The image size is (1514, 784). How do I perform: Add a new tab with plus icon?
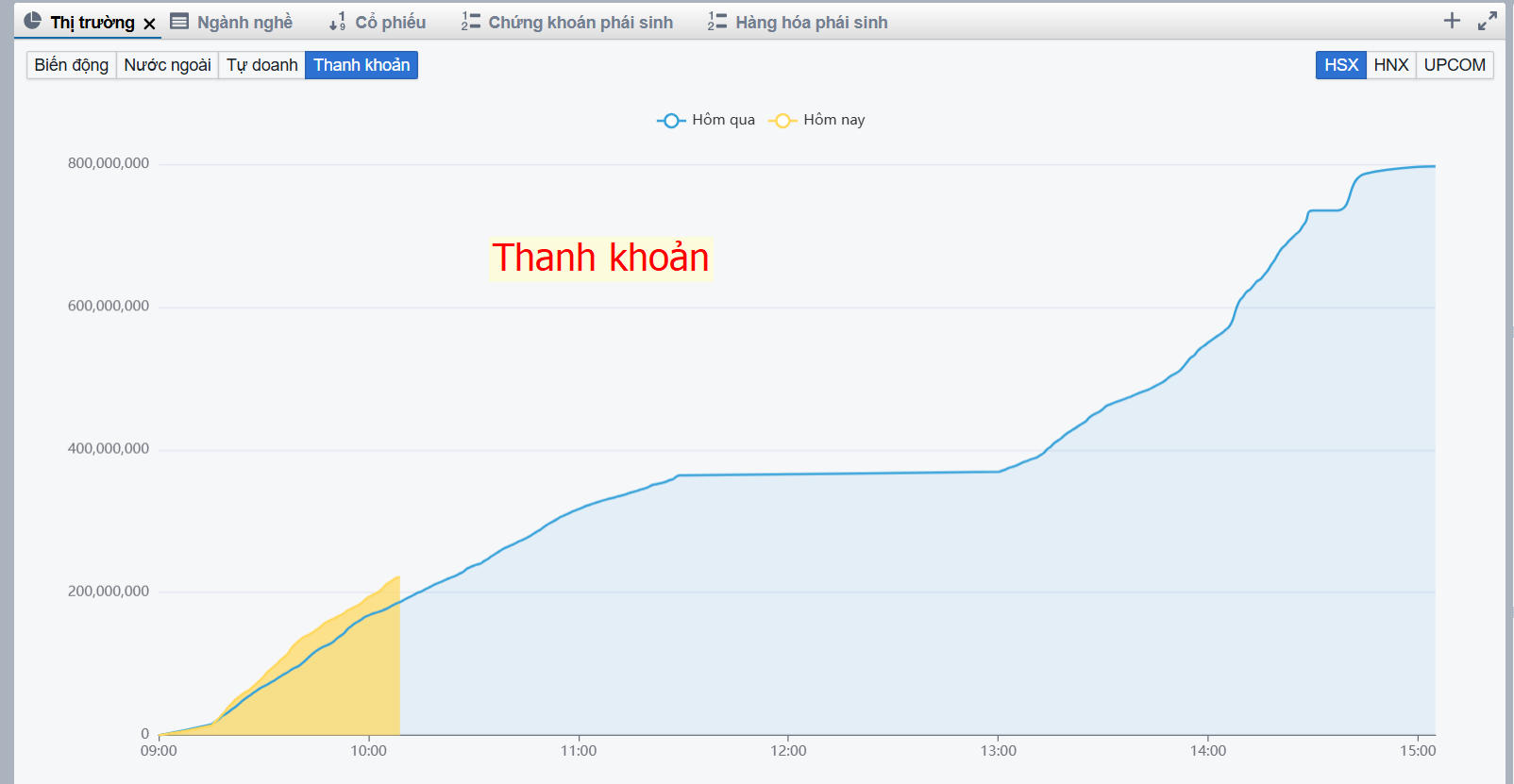coord(1452,21)
